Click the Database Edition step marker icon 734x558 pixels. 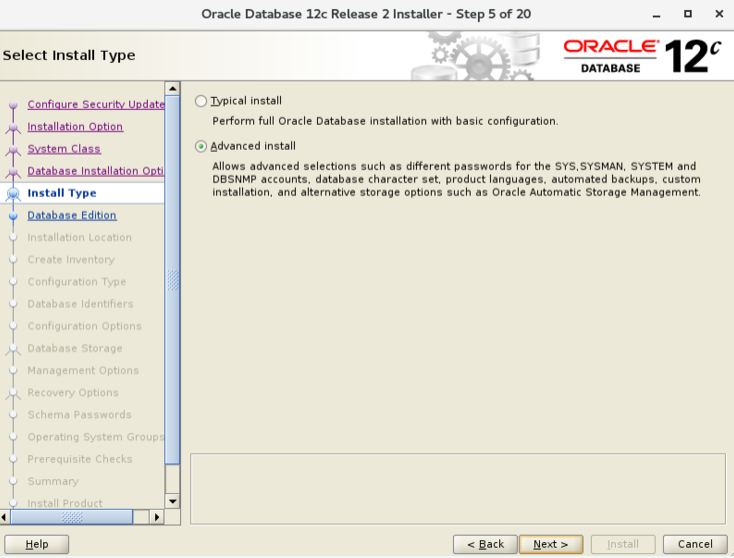[13, 216]
